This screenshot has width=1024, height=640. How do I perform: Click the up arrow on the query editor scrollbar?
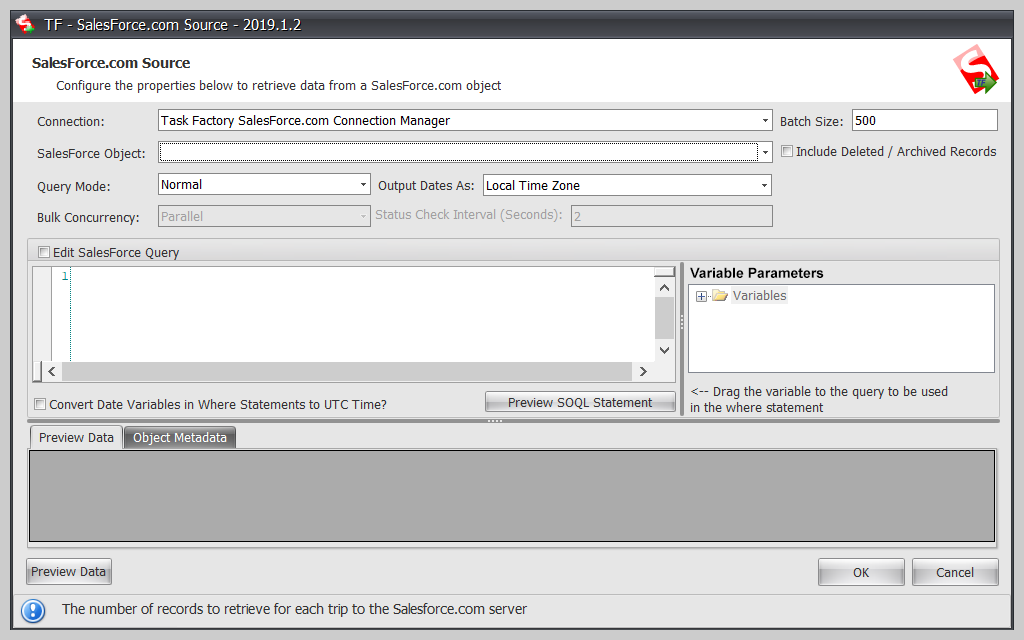pos(663,286)
